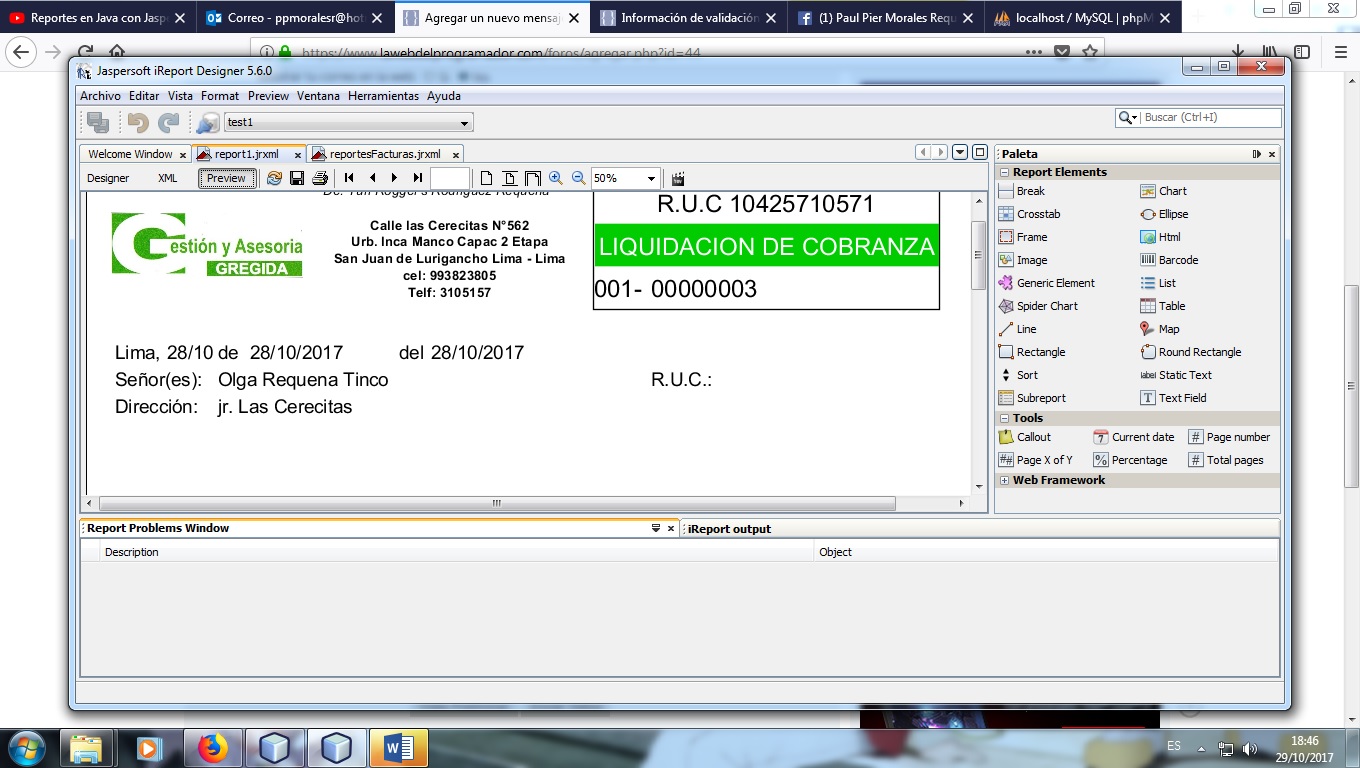
Task: Pick the Spider Chart element
Action: coord(1038,306)
